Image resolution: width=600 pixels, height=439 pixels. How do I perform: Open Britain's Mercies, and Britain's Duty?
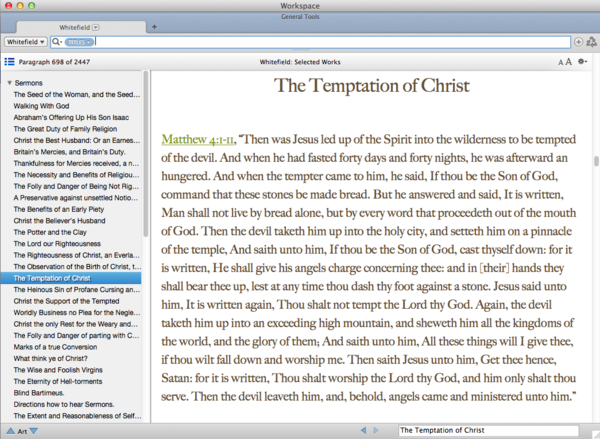[70, 152]
